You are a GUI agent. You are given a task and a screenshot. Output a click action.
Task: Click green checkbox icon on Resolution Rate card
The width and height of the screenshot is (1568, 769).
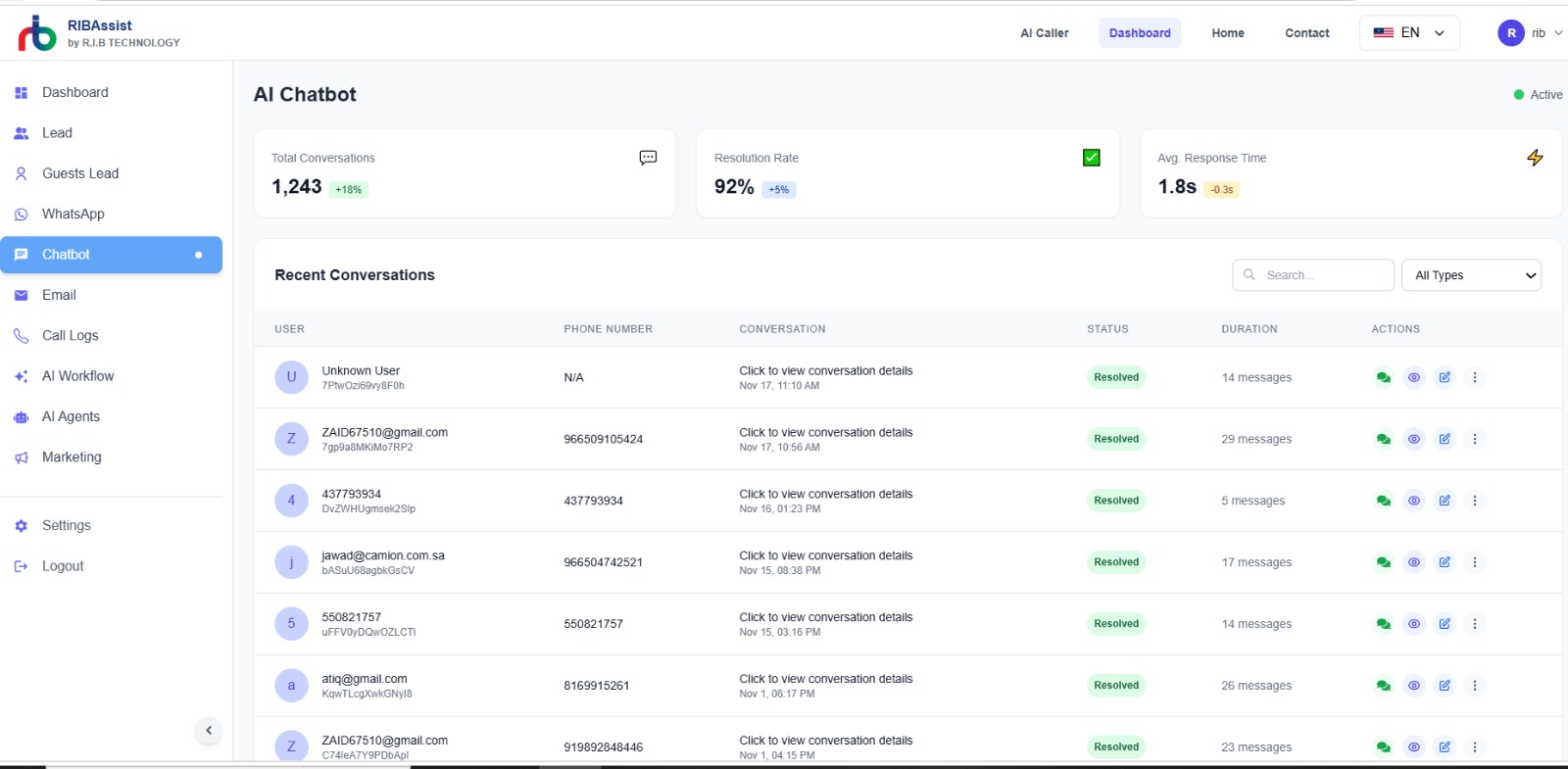[1092, 158]
